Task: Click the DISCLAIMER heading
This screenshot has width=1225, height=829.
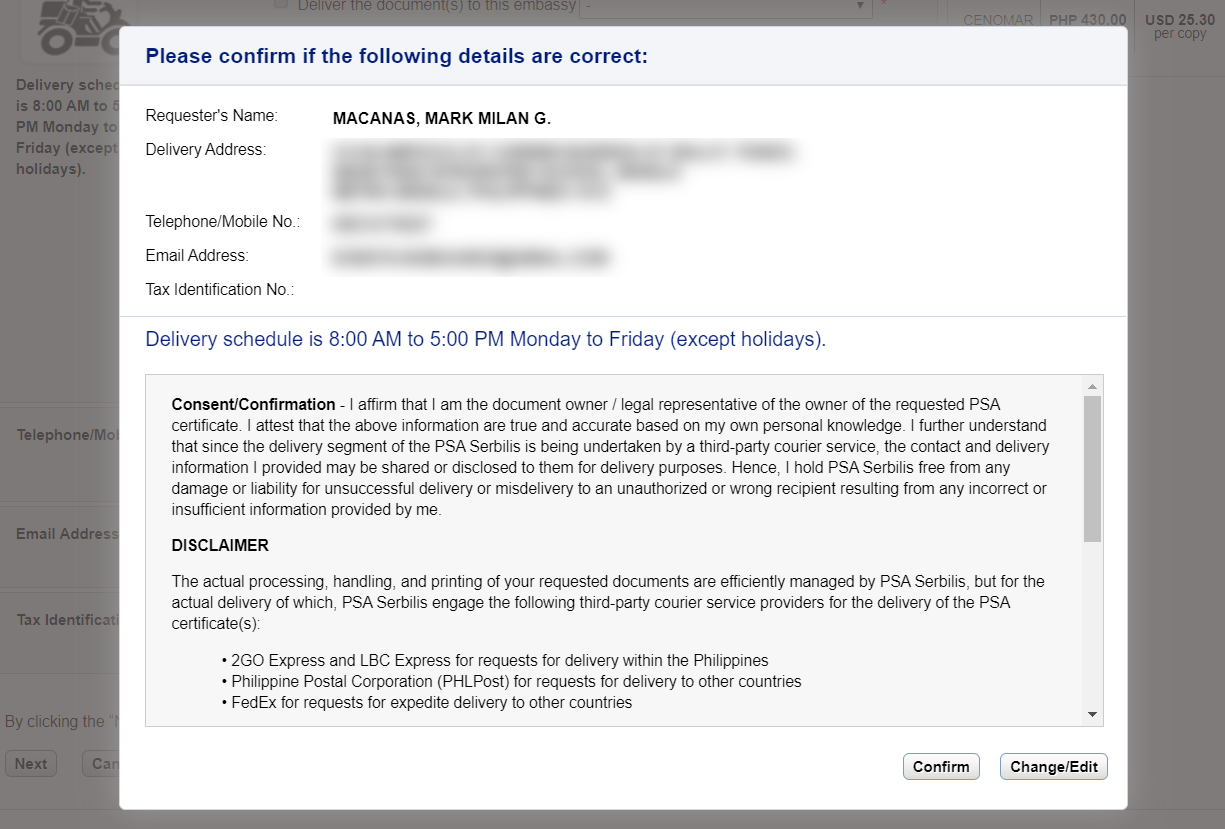Action: (x=220, y=546)
